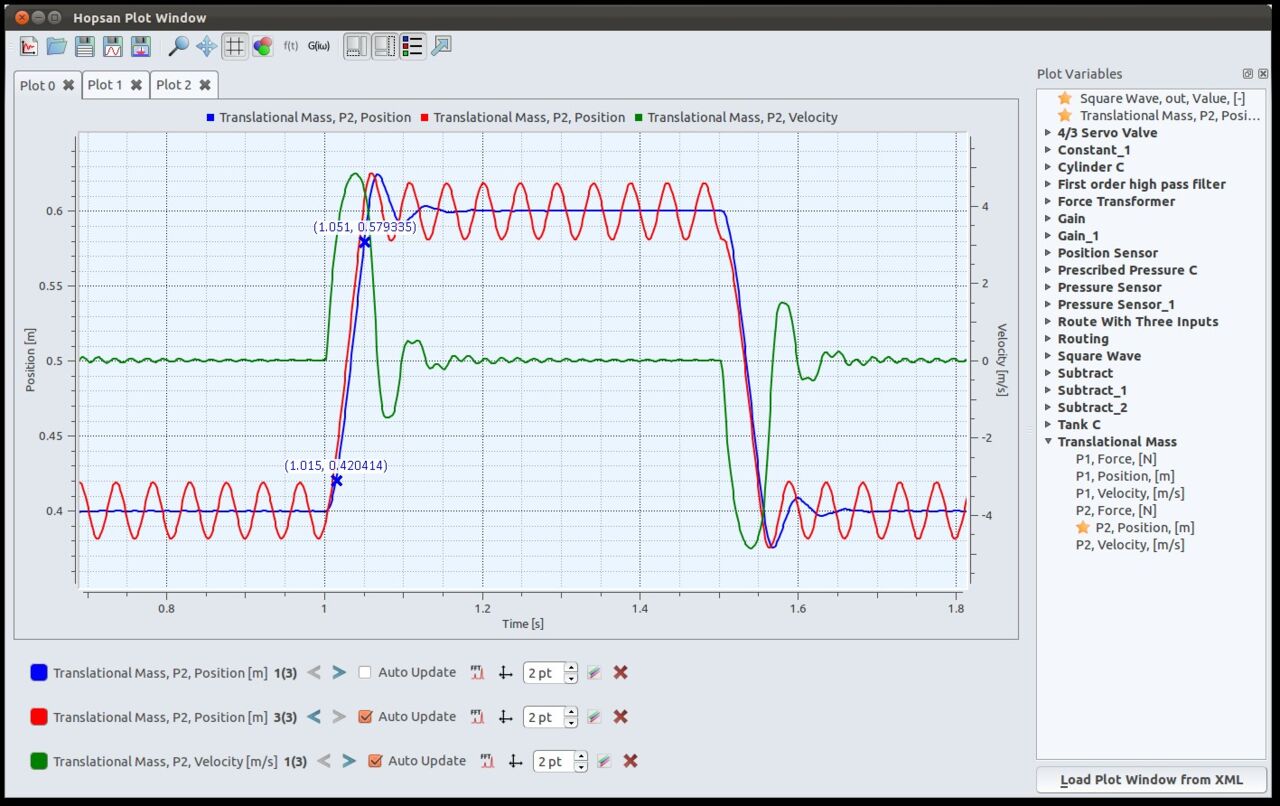Image resolution: width=1280 pixels, height=806 pixels.
Task: Expand the Cylinder C variable group
Action: tap(1048, 166)
